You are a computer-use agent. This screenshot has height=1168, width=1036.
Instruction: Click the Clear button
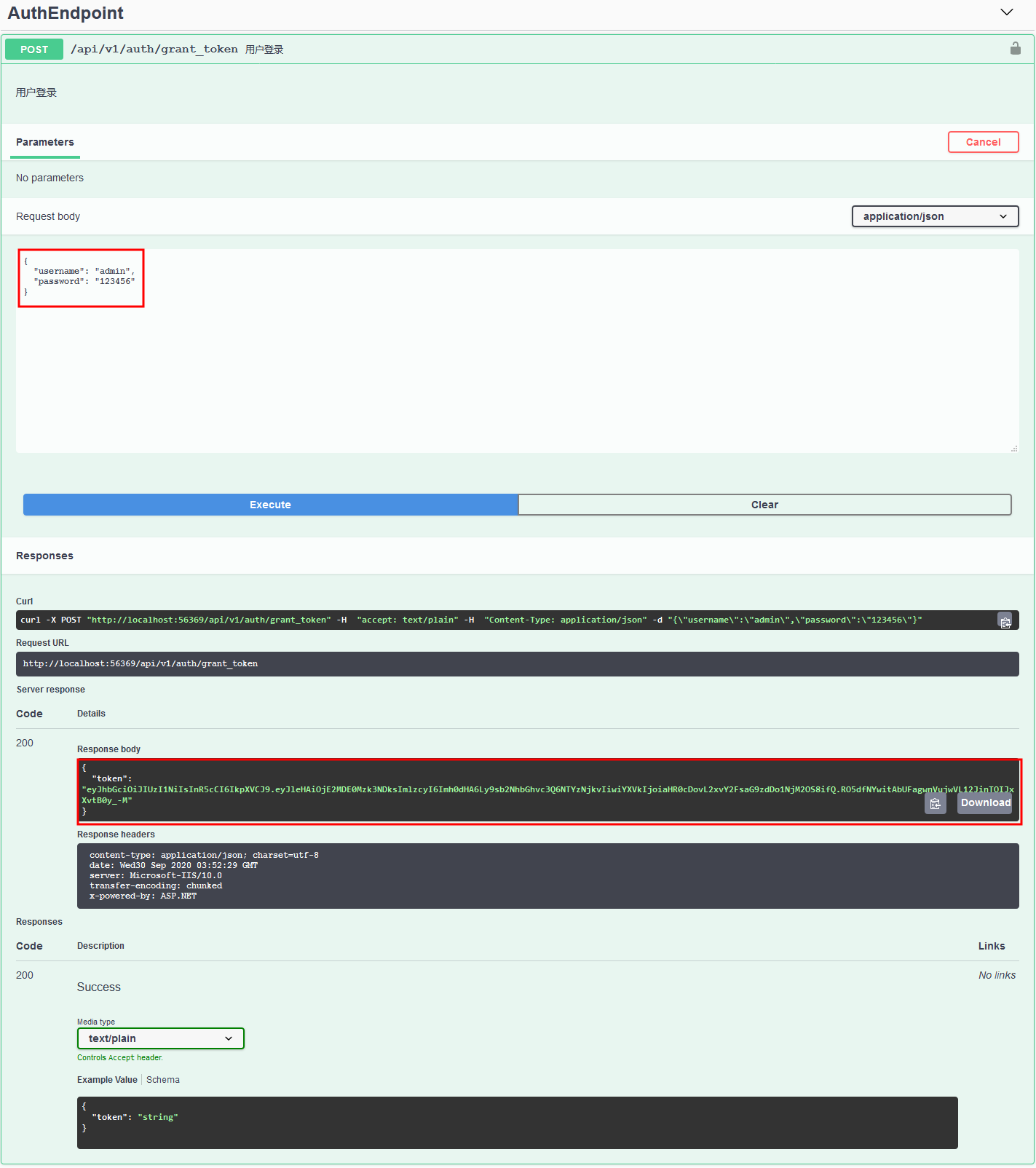click(x=764, y=505)
